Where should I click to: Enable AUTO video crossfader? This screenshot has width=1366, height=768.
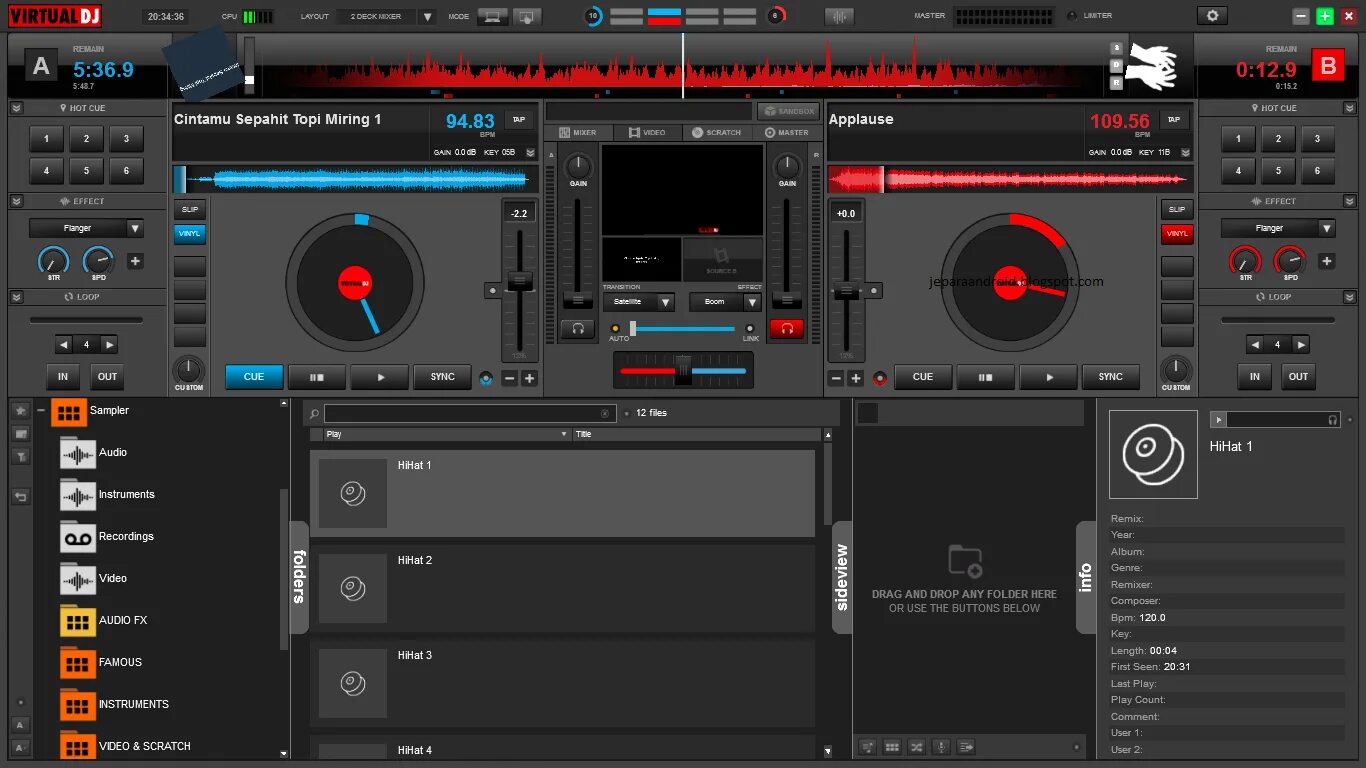(x=615, y=328)
